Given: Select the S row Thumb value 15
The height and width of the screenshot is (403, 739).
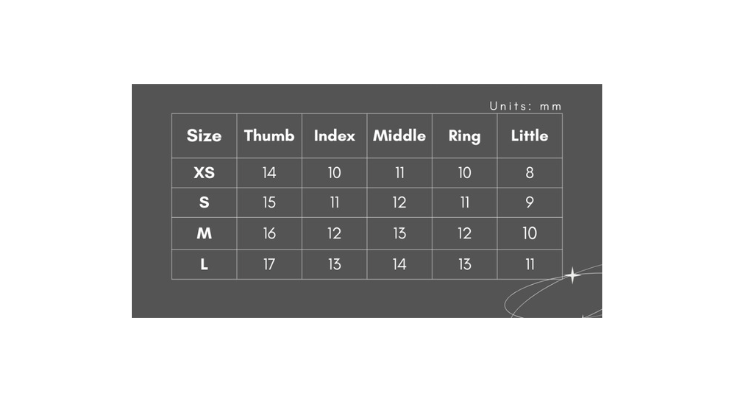Looking at the screenshot, I should (x=269, y=203).
